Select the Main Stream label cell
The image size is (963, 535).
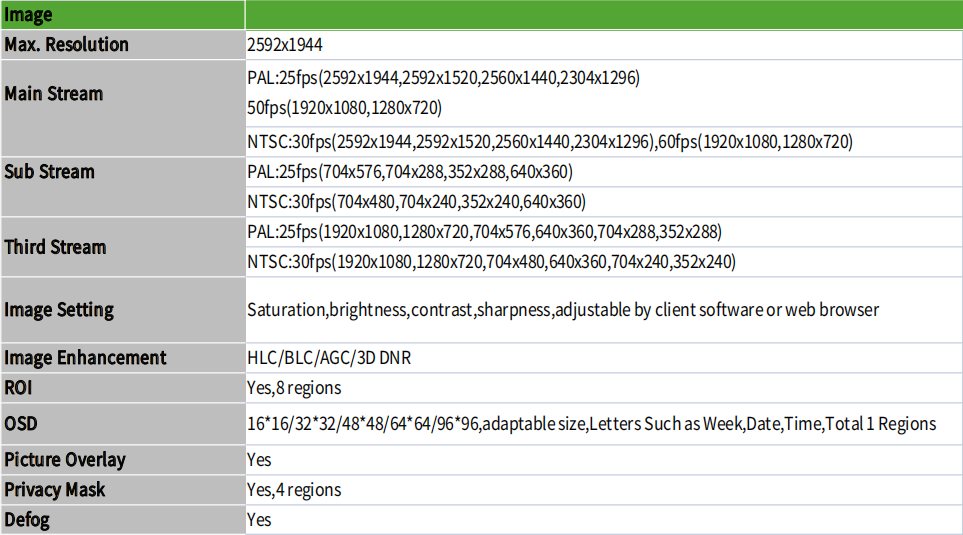coord(123,108)
